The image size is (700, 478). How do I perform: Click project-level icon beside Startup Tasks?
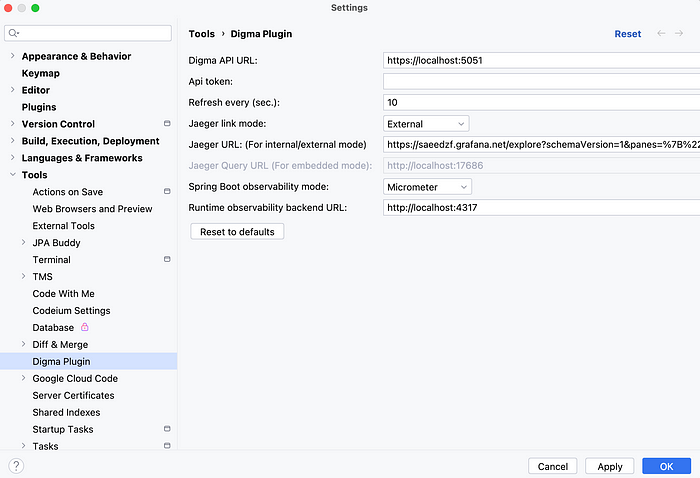click(167, 428)
